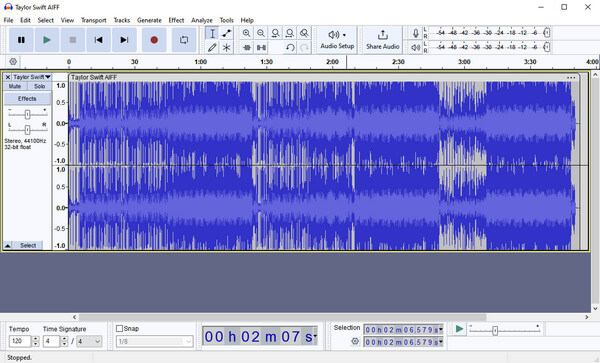Click the Zoom Out magnifier
The height and width of the screenshot is (363, 600).
click(261, 33)
